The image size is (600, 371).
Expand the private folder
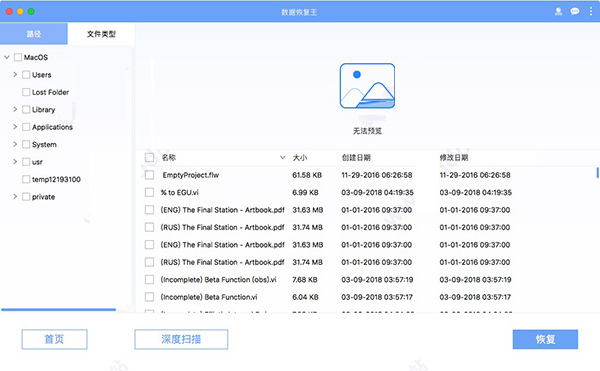coord(15,197)
